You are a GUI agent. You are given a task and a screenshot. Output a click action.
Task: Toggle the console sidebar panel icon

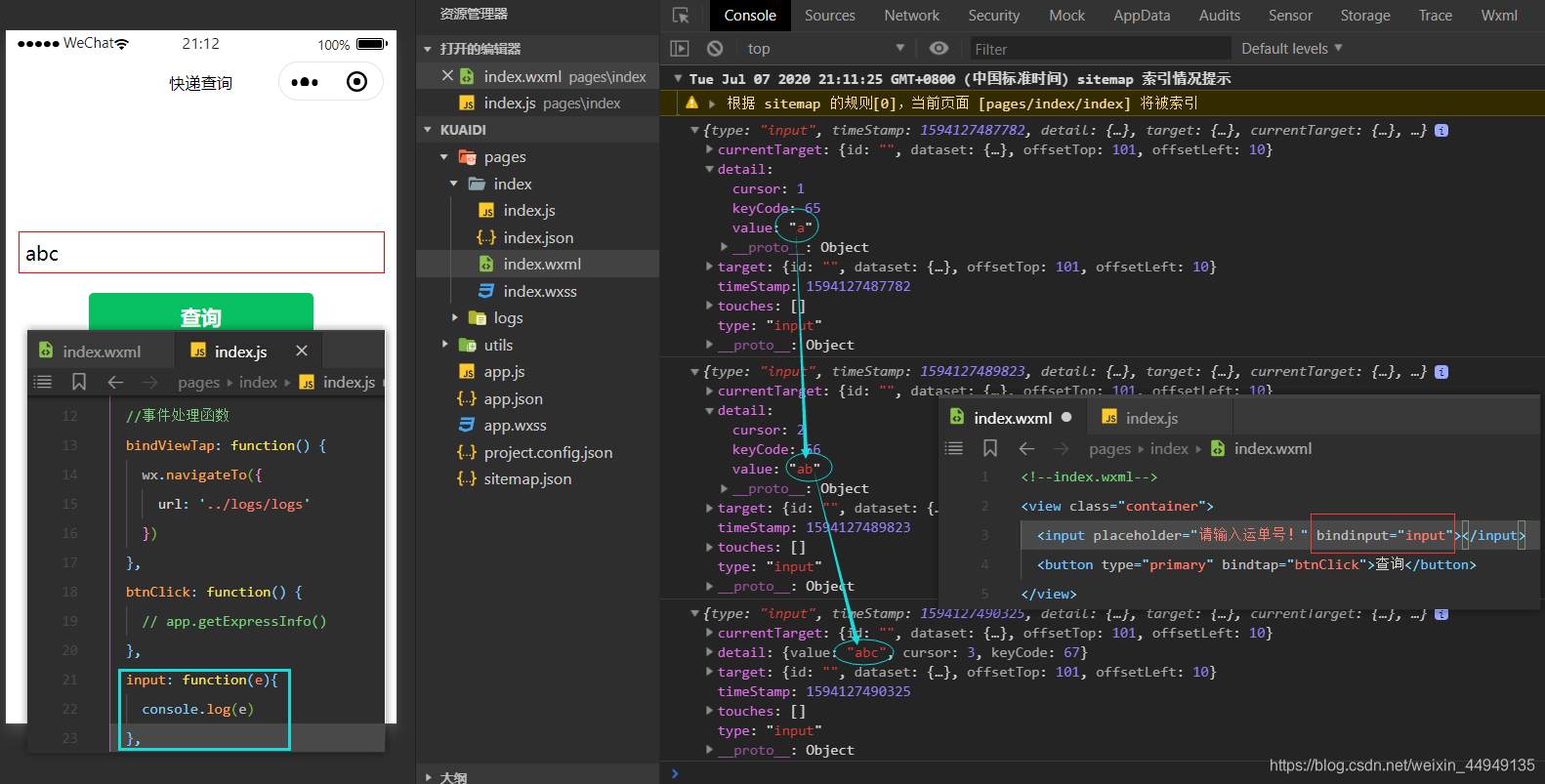click(x=680, y=49)
